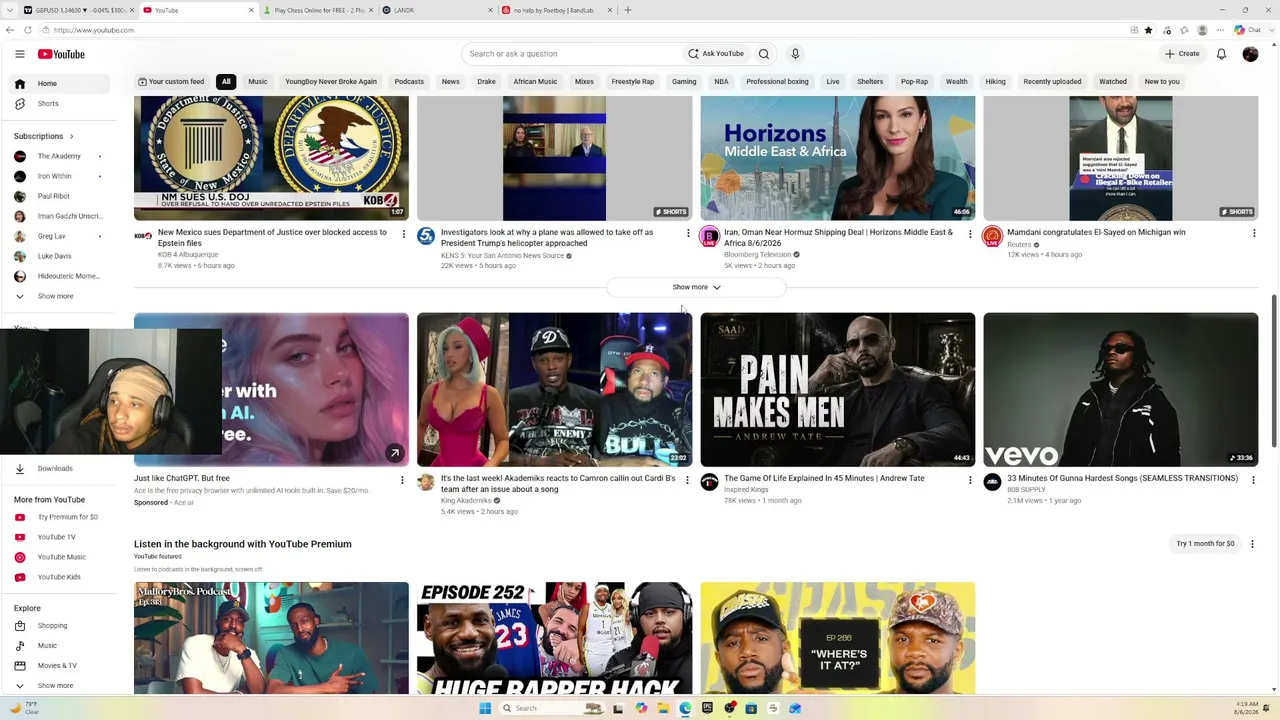This screenshot has height=720, width=1280.
Task: Open the "Where's It At?" podcast thumbnail
Action: click(x=838, y=638)
